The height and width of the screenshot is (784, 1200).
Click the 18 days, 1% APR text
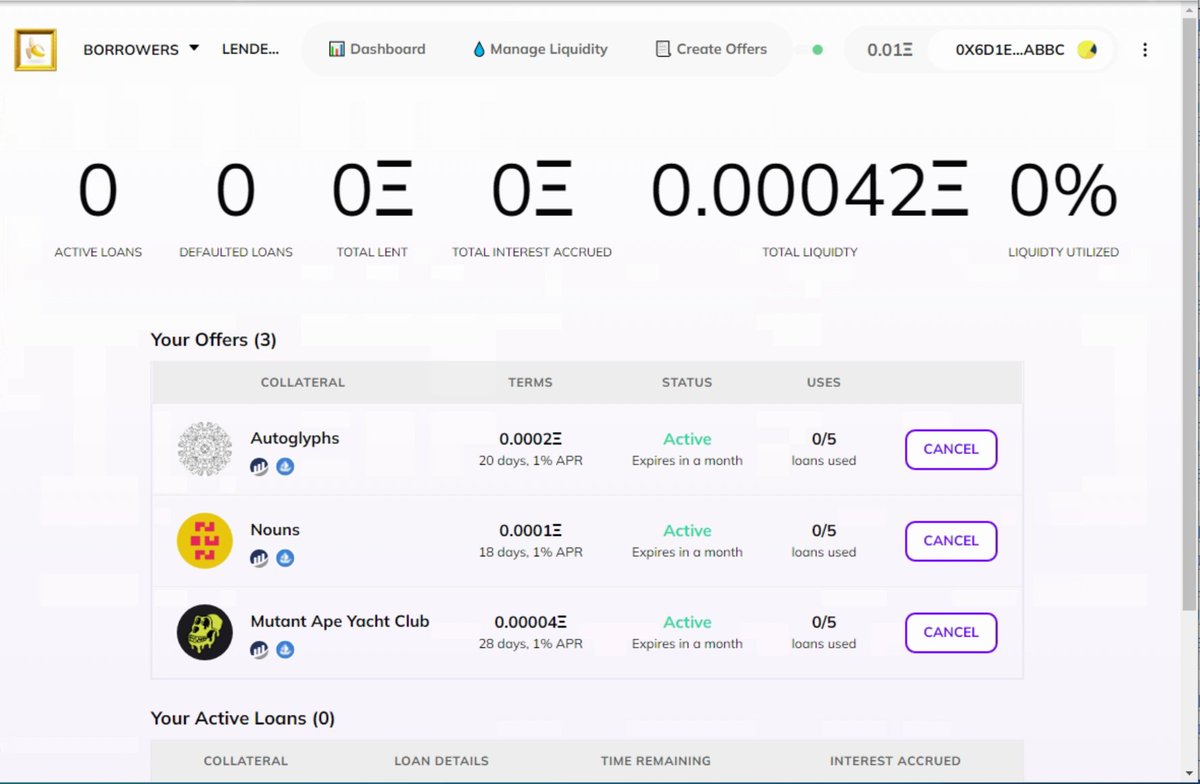point(530,552)
